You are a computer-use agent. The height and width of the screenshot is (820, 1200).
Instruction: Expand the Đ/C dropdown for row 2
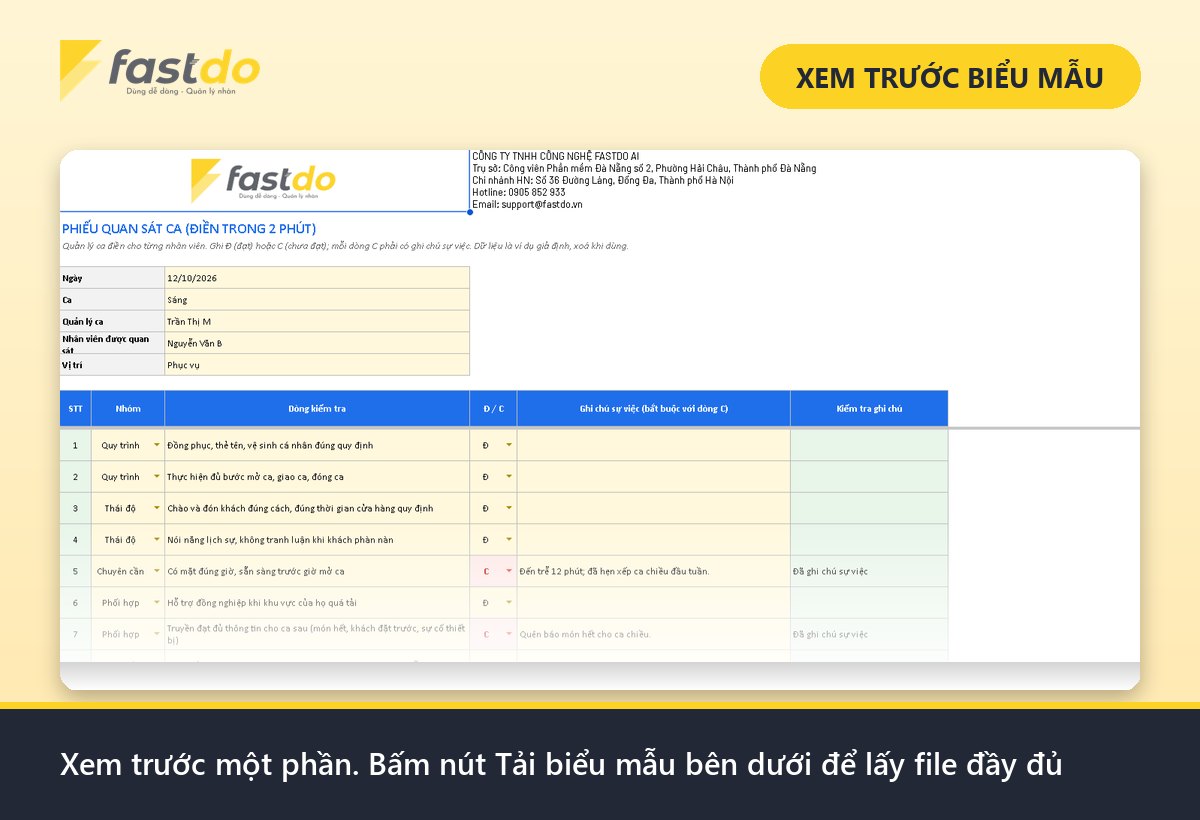pos(509,477)
